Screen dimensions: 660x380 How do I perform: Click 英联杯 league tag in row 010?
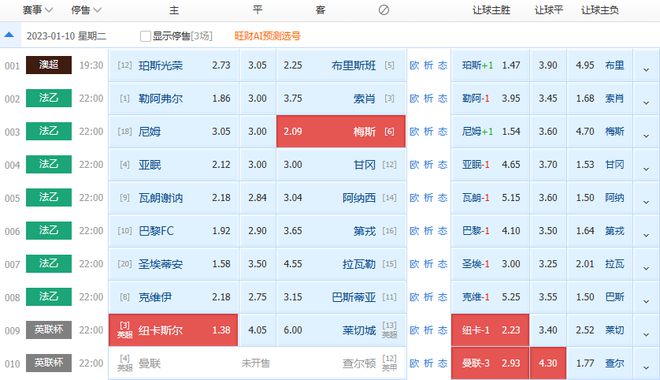49,363
